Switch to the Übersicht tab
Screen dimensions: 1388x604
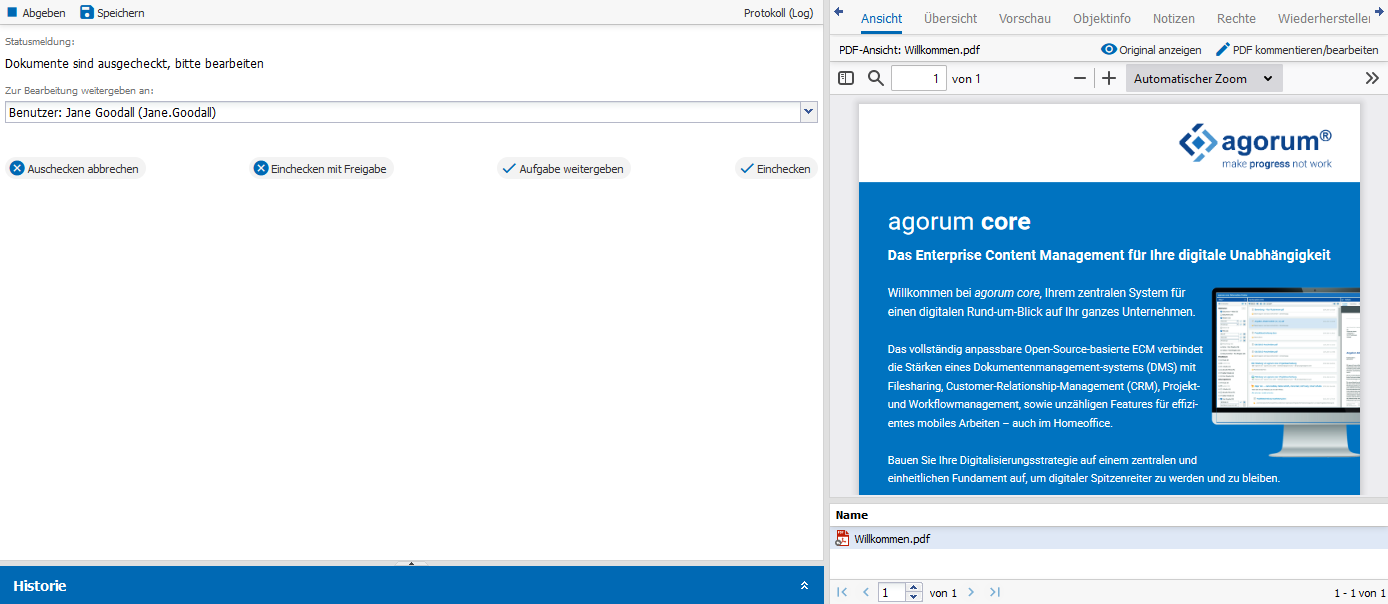point(950,19)
